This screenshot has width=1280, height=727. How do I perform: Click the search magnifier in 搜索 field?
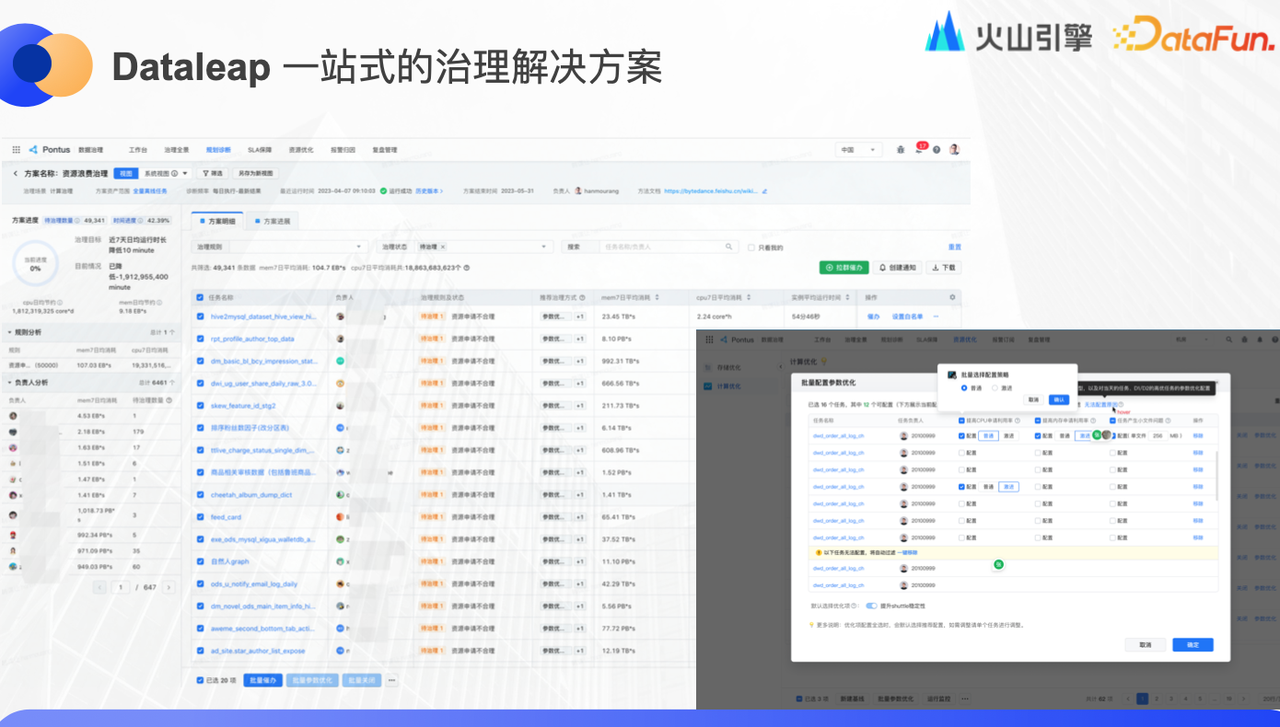[x=728, y=246]
